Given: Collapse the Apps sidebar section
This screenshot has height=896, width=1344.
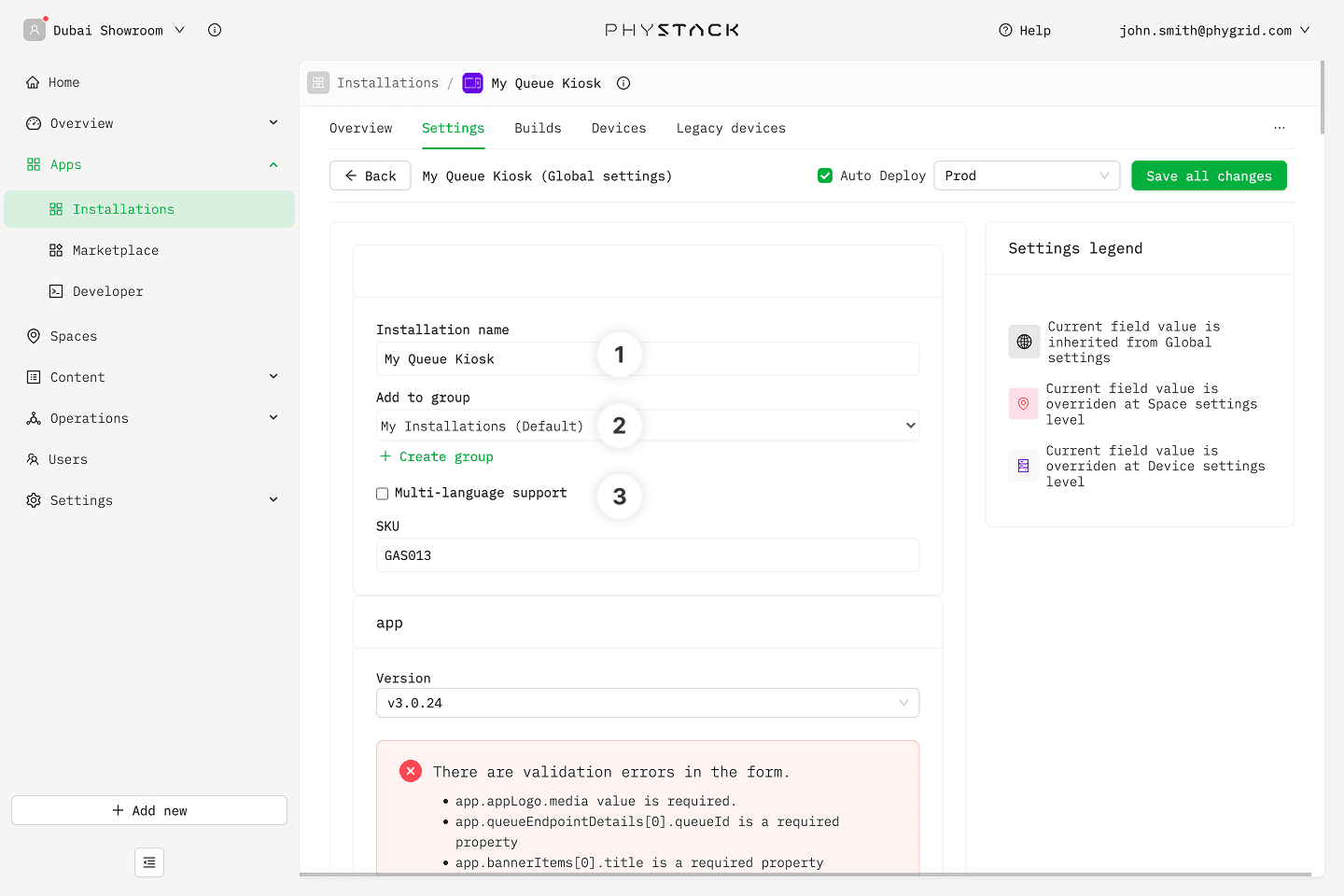Looking at the screenshot, I should pyautogui.click(x=273, y=164).
